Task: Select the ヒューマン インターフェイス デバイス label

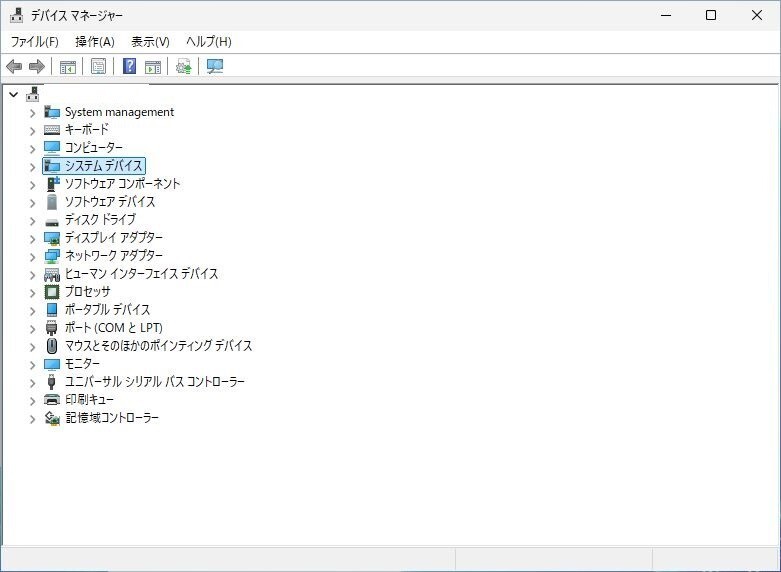Action: pos(141,274)
